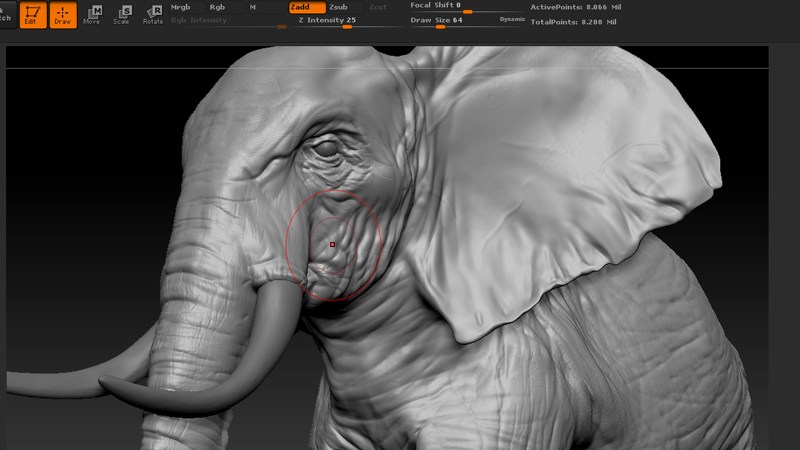This screenshot has width=800, height=450.
Task: Click the elephant's eye on canvas
Action: tap(325, 149)
